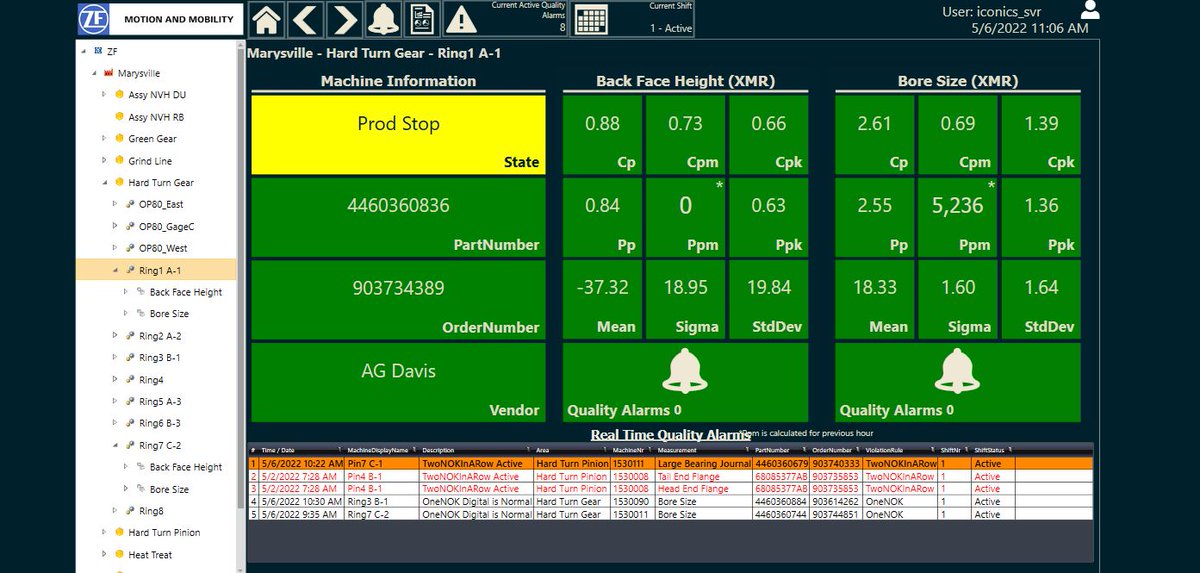
Task: Click the AG Davis Vendor tile
Action: point(398,382)
